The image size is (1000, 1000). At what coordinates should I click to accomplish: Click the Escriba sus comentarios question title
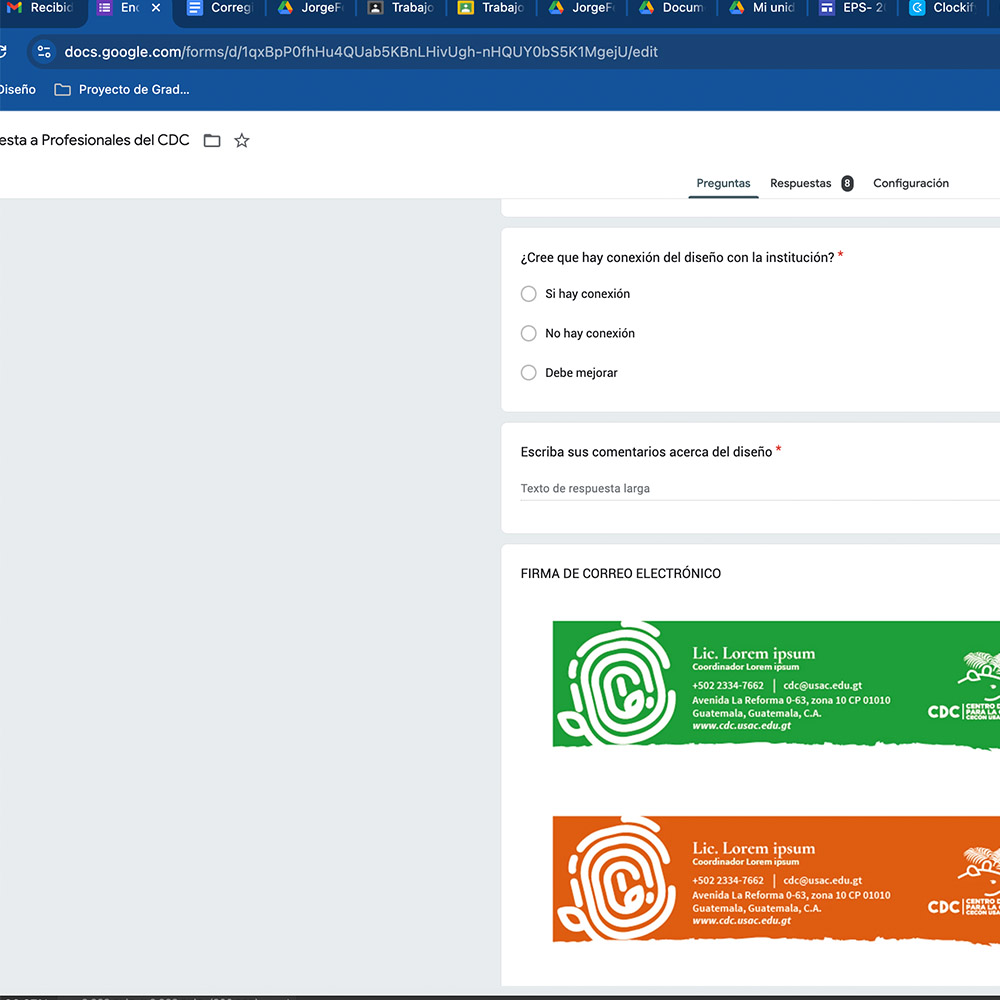[646, 452]
